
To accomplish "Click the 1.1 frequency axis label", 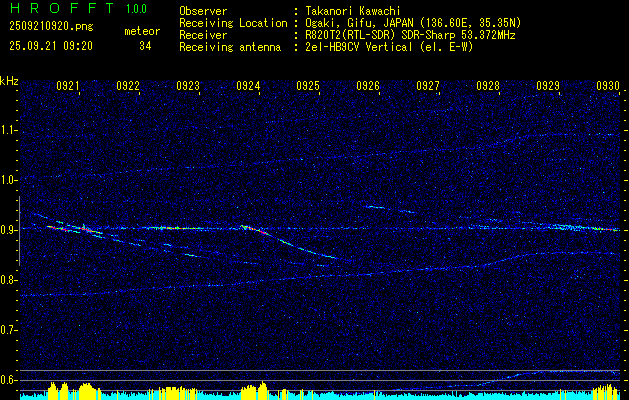I will [9, 130].
